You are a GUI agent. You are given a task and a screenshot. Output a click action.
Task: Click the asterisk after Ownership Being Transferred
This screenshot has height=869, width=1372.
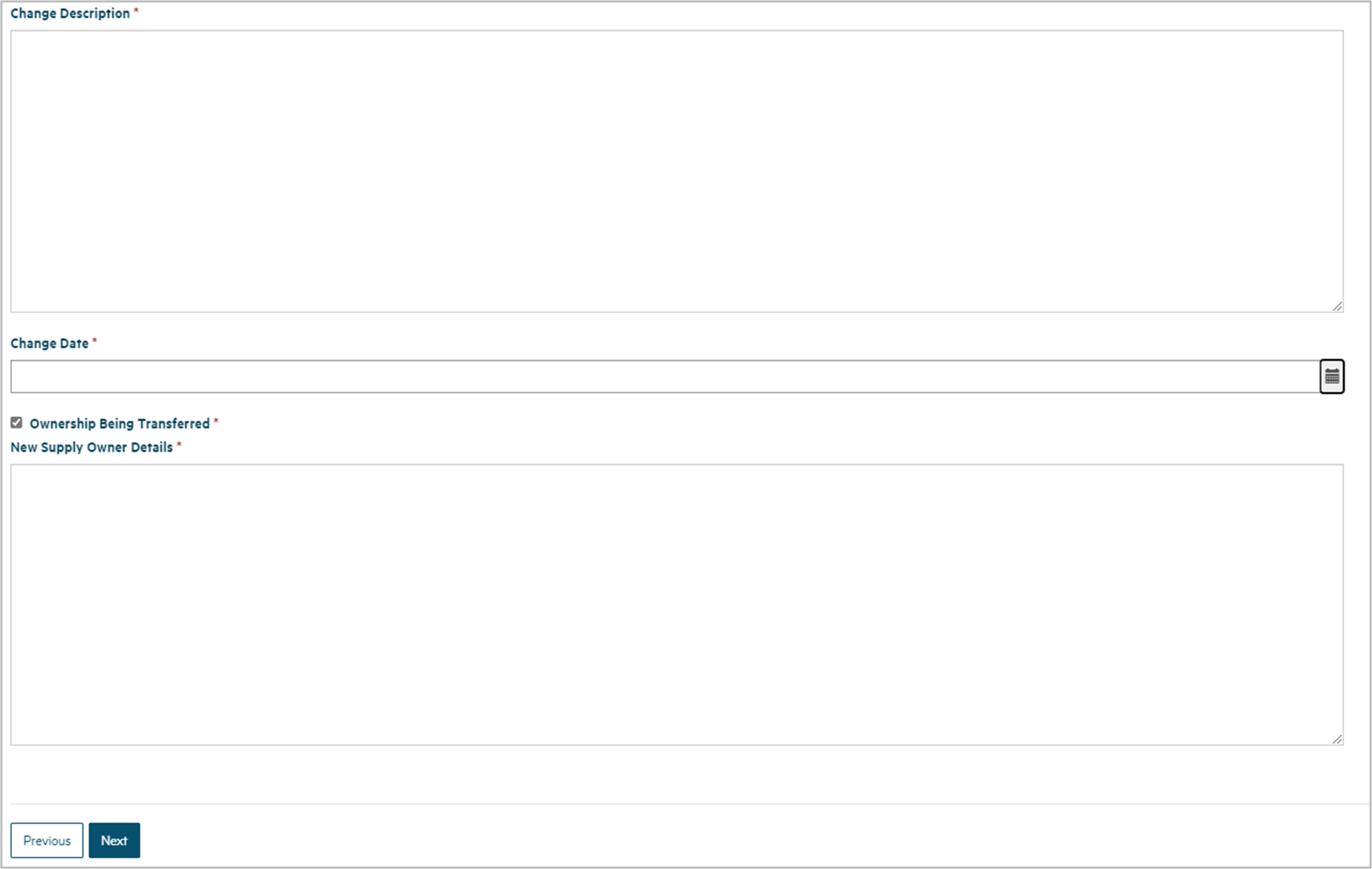coord(216,421)
